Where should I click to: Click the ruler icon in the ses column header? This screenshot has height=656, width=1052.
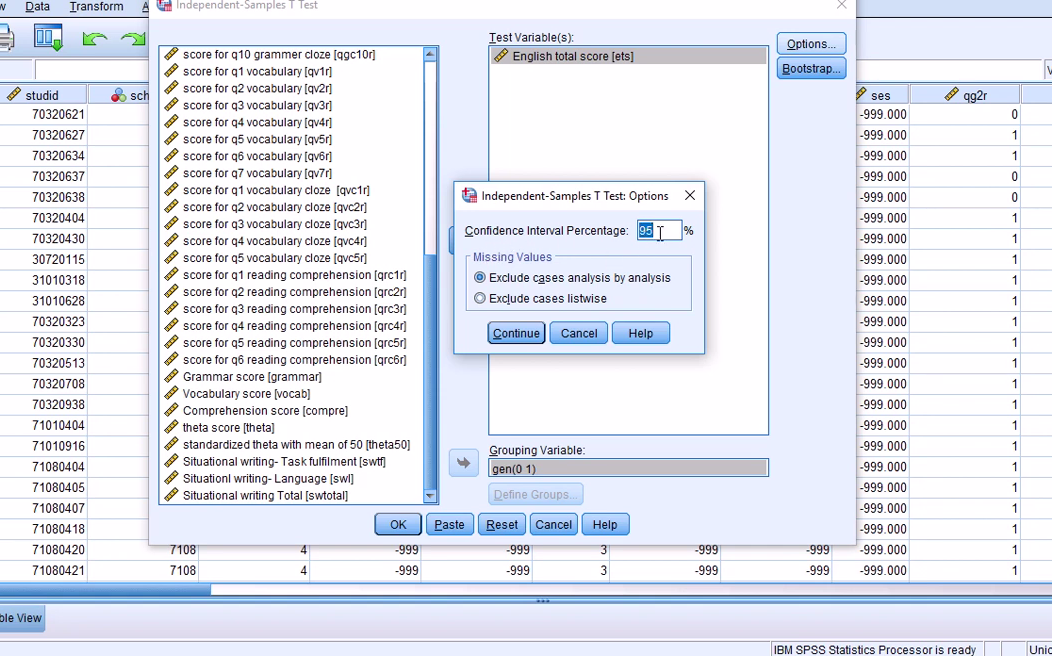(861, 93)
